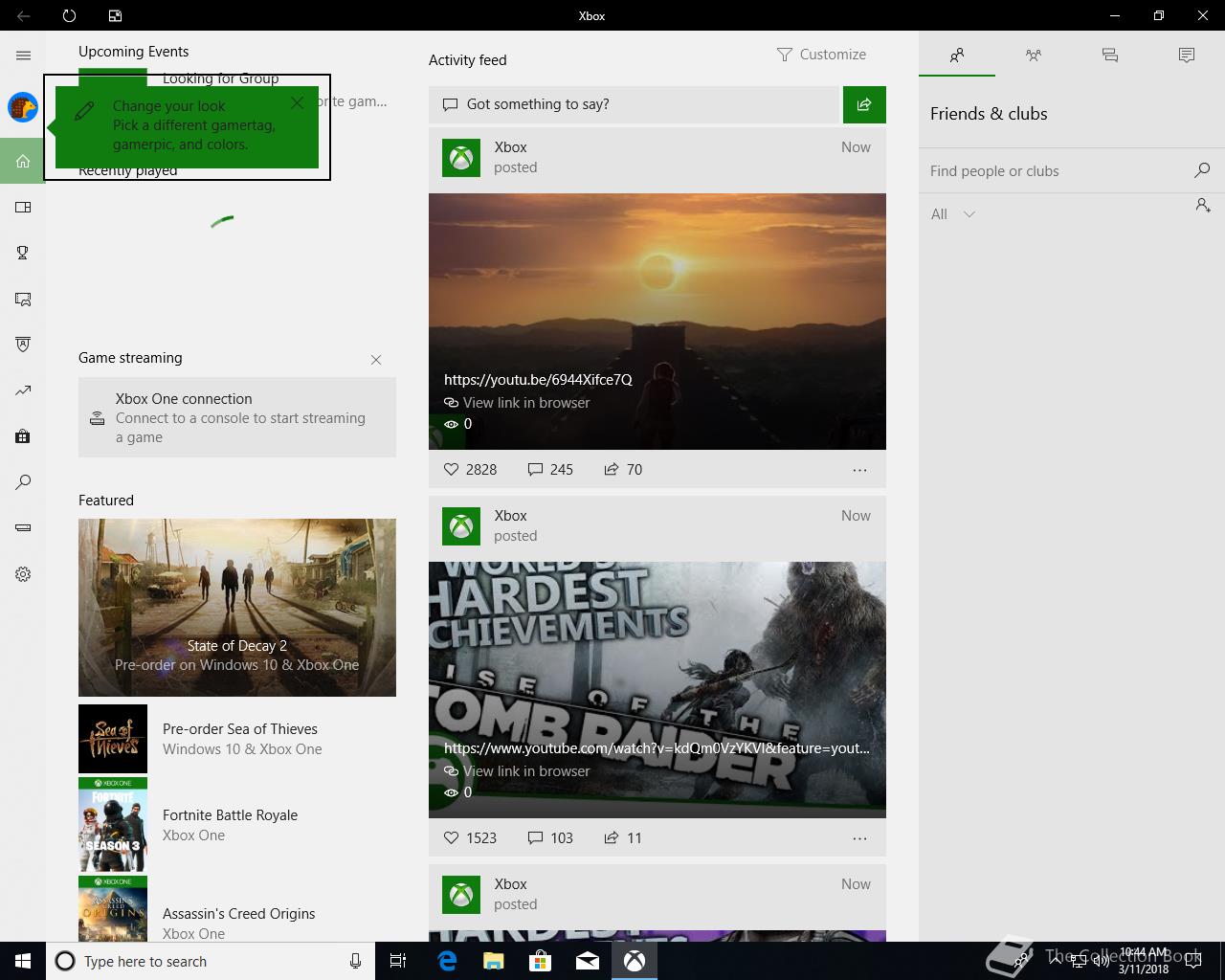The image size is (1225, 980).
Task: Expand the All friends filter dropdown
Action: (953, 214)
